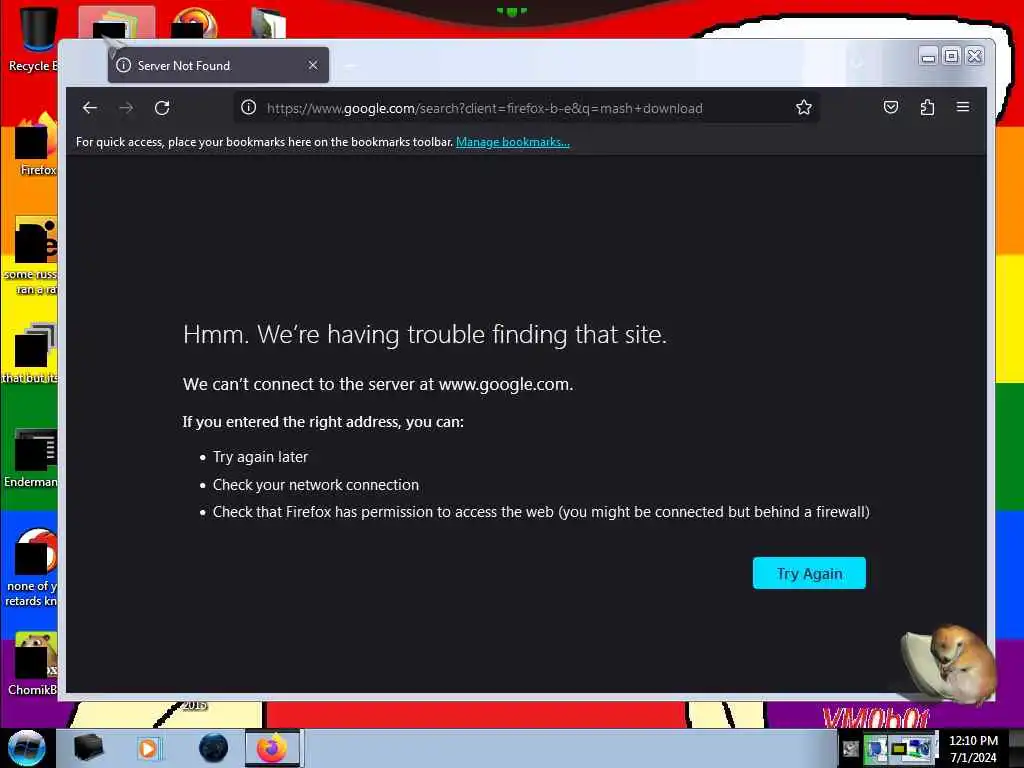Select the 'that but its' desktop icon
Viewport: 1024px width, 768px height.
tap(30, 353)
